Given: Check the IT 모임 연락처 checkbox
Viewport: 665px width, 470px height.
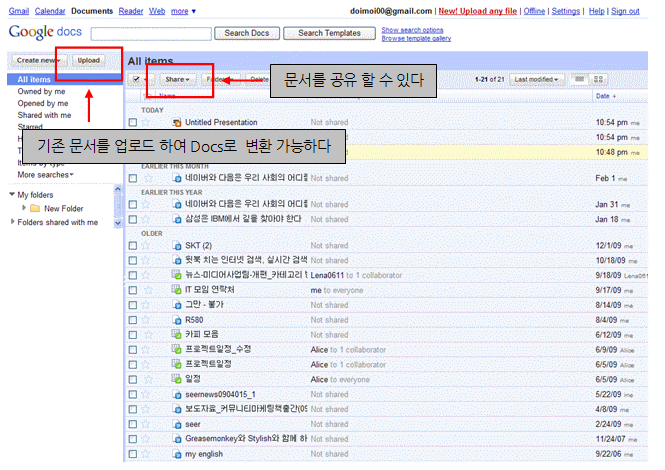Looking at the screenshot, I should click(133, 290).
